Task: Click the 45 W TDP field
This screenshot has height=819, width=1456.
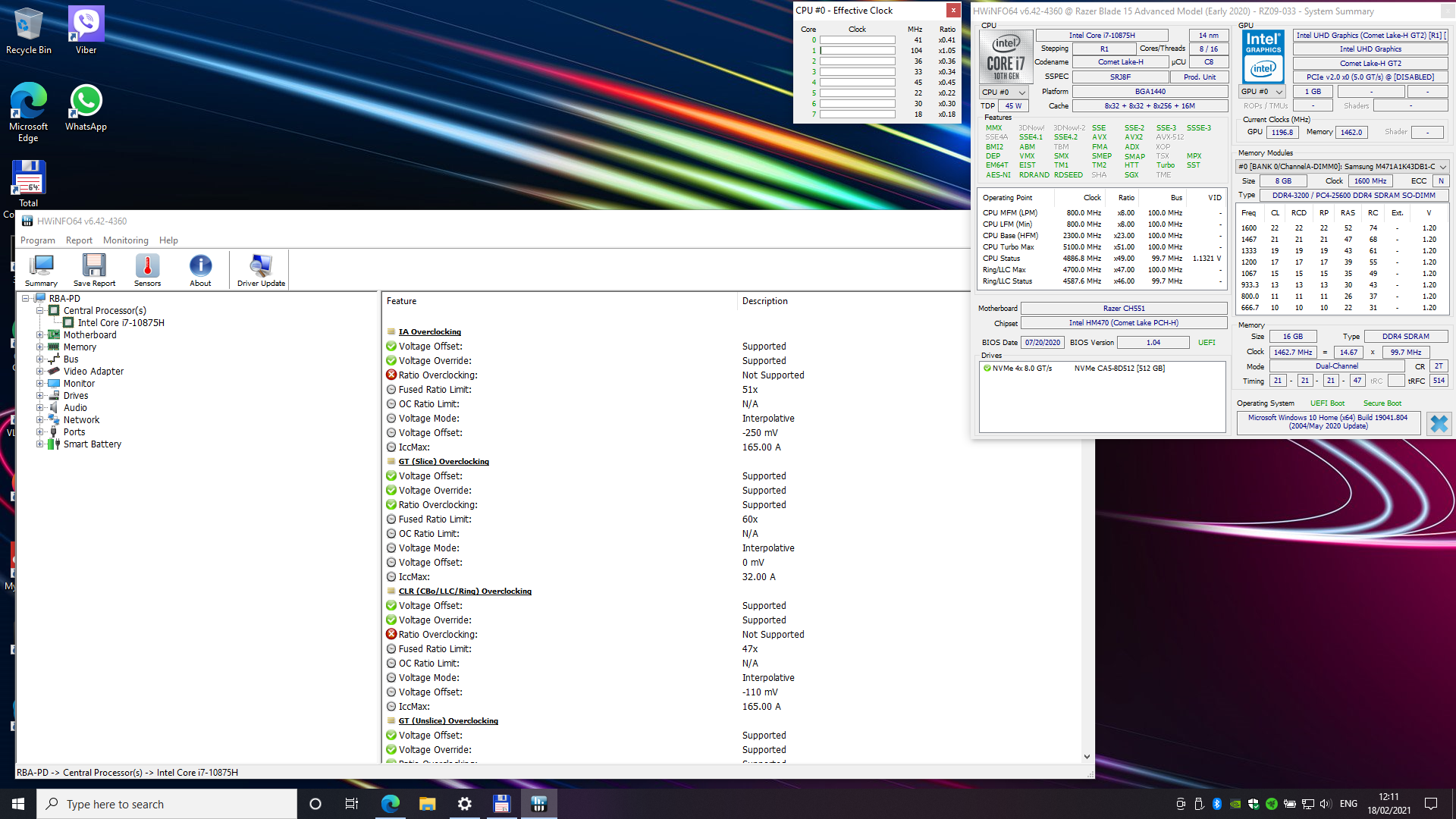Action: click(x=1013, y=106)
